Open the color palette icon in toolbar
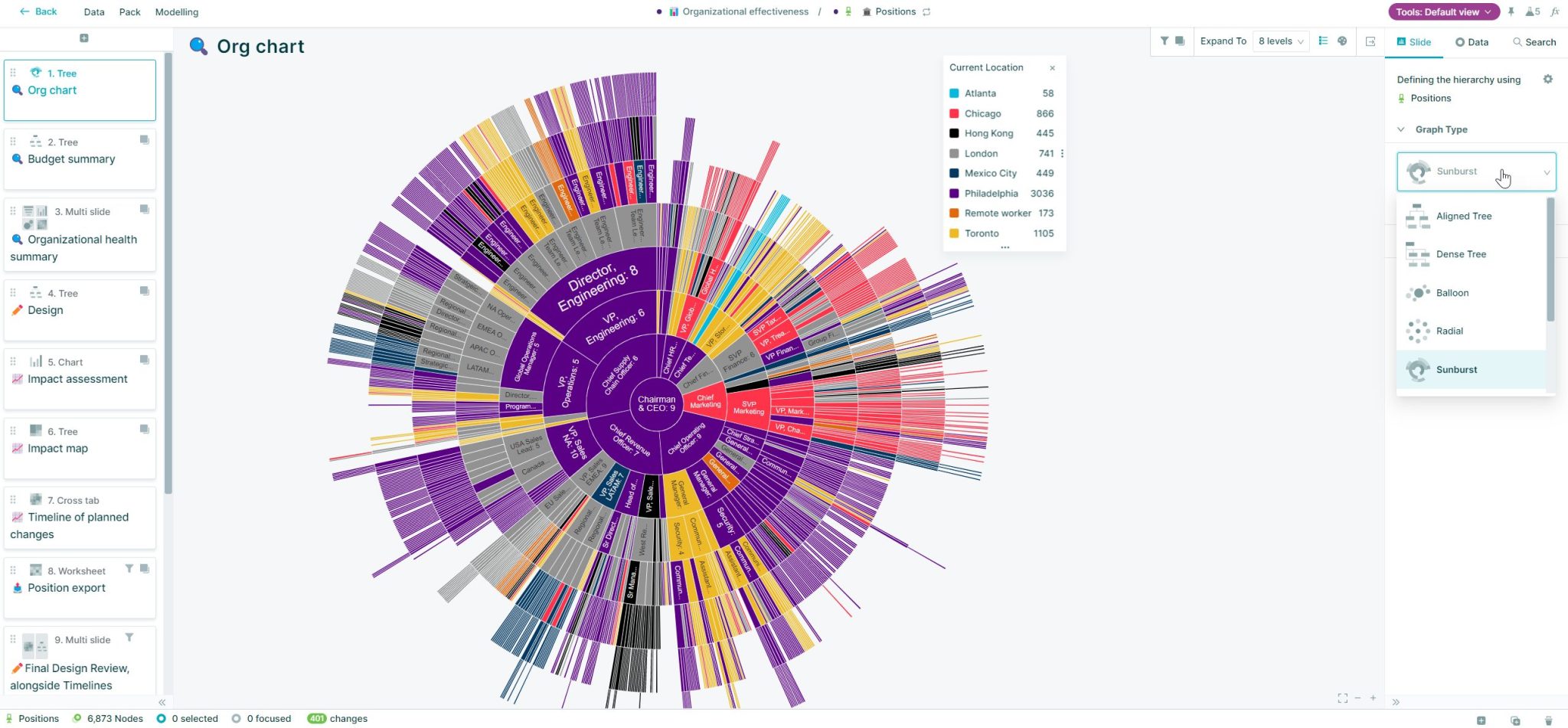This screenshot has height=728, width=1568. [1341, 41]
